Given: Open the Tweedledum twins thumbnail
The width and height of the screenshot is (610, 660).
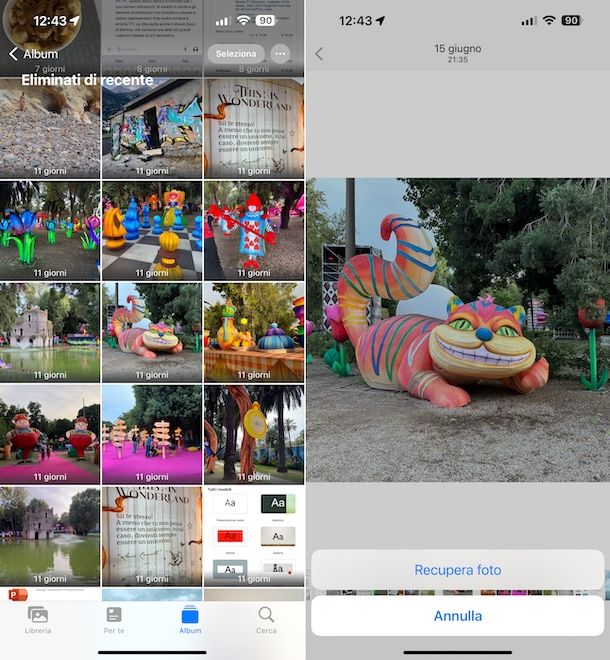Looking at the screenshot, I should click(x=50, y=434).
